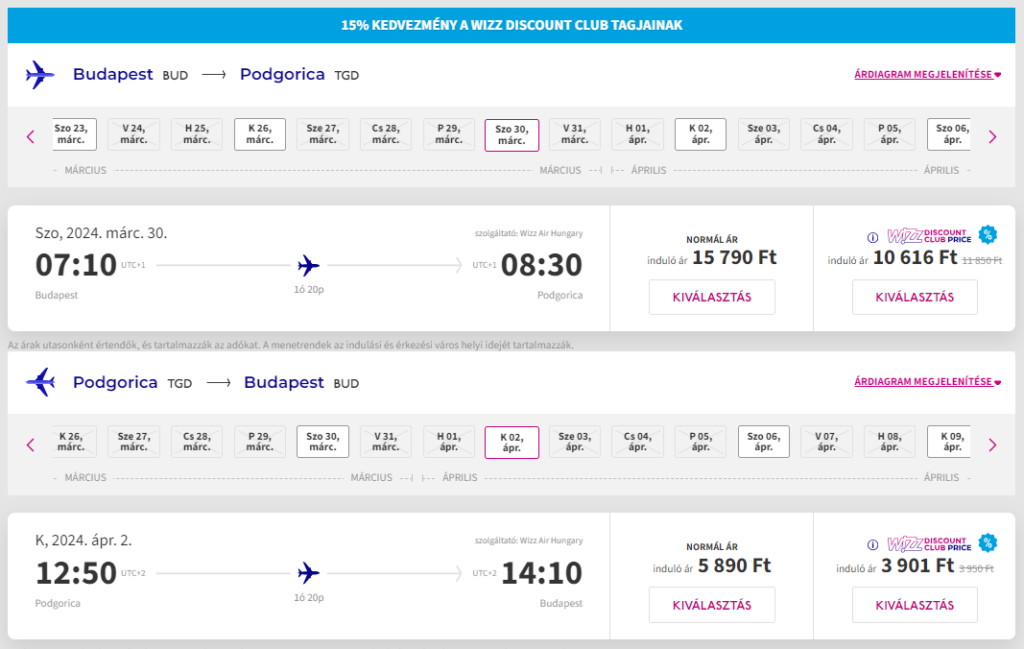The height and width of the screenshot is (649, 1024).
Task: Select outbound date Szo 06 ápr.
Action: (x=950, y=135)
